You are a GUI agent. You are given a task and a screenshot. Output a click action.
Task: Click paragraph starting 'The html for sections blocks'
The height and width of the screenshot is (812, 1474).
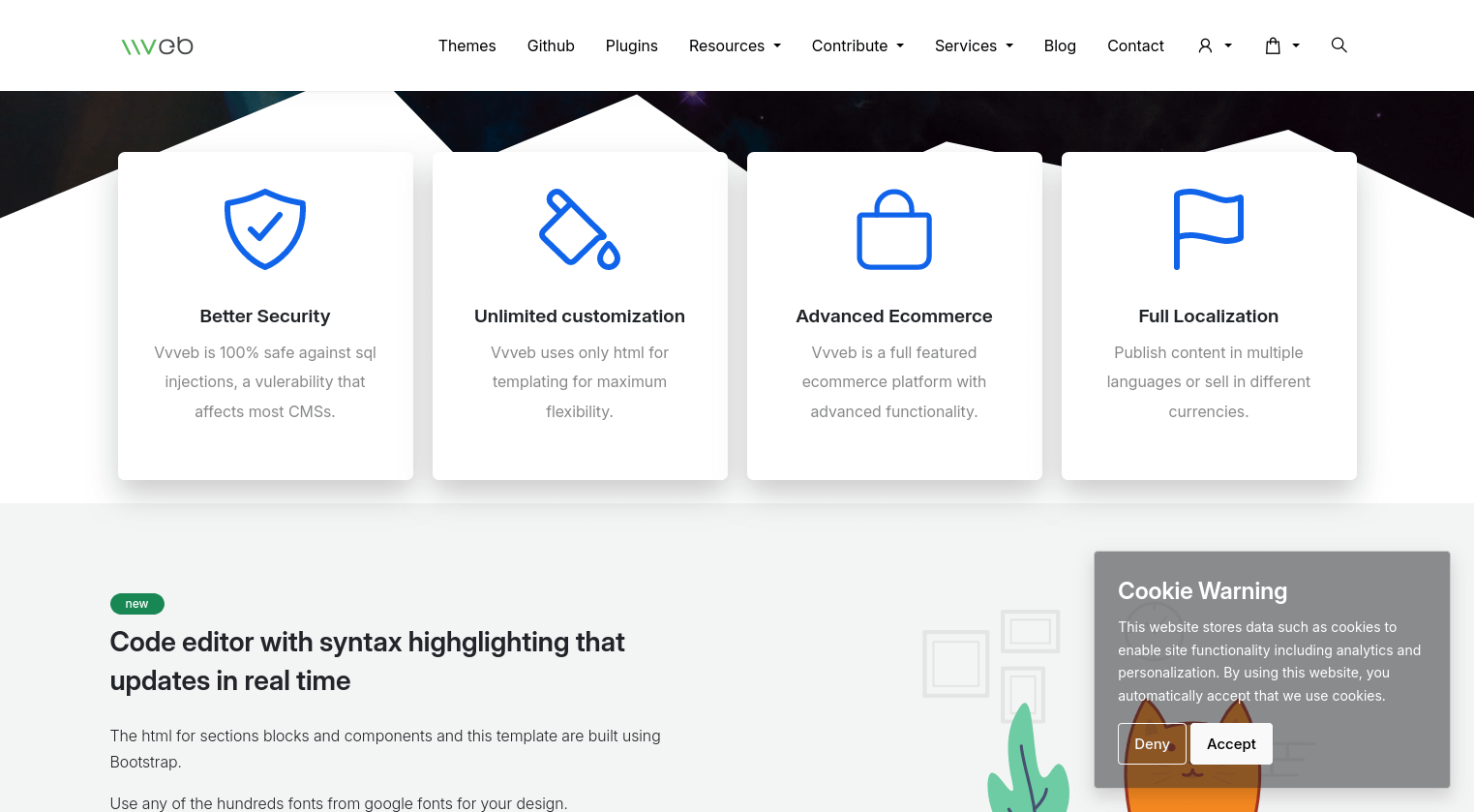tap(385, 749)
